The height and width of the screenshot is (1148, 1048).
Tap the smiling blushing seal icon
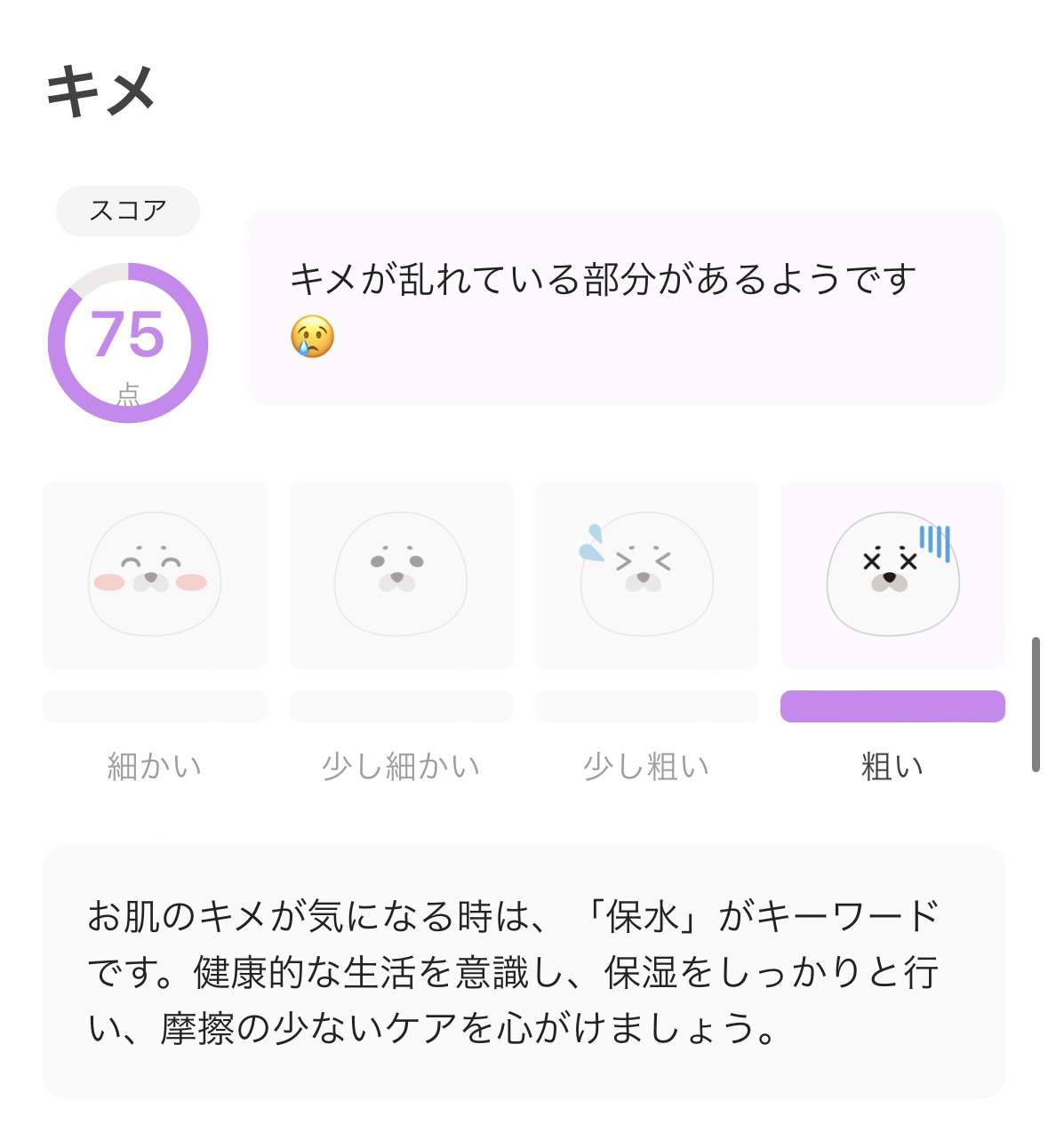155,574
